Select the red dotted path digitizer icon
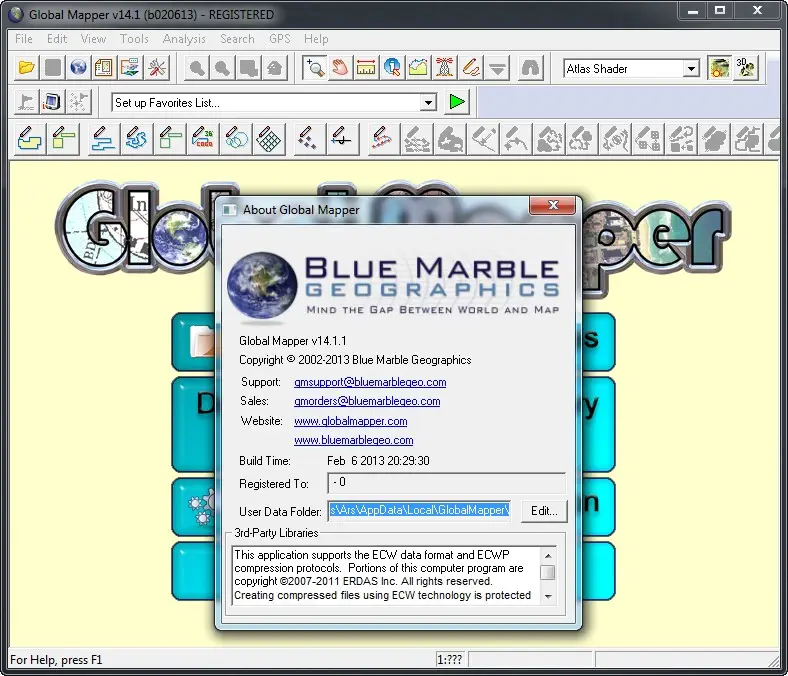This screenshot has height=676, width=788. [x=382, y=138]
